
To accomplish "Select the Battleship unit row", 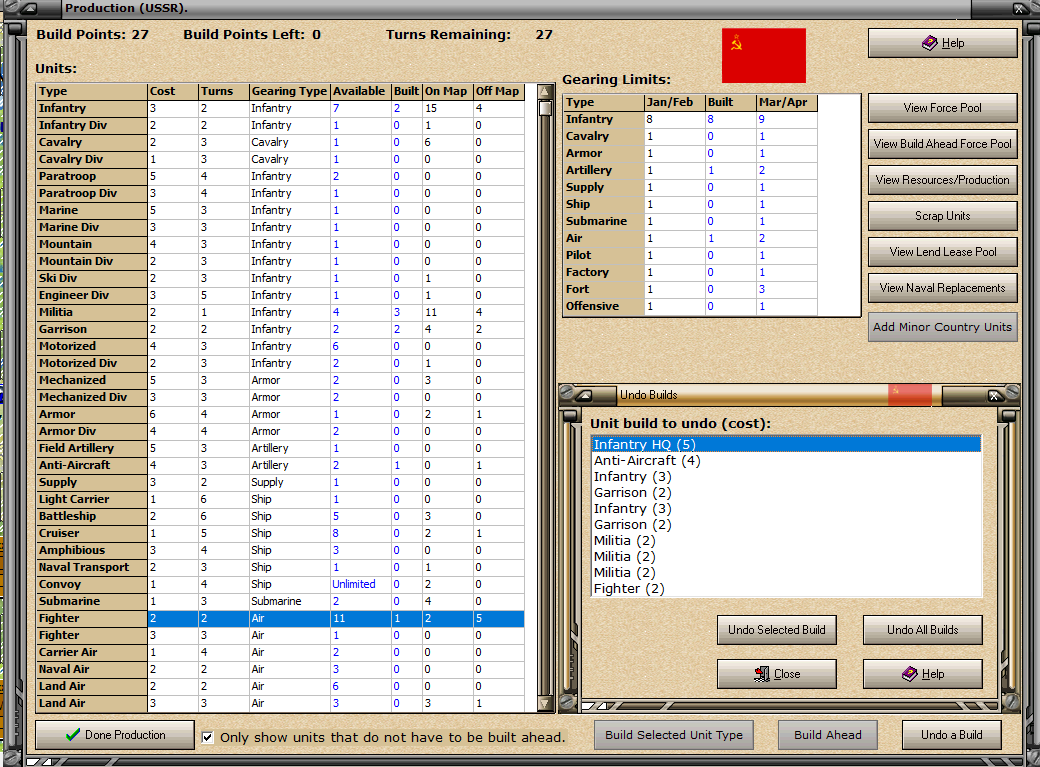I will (x=280, y=516).
